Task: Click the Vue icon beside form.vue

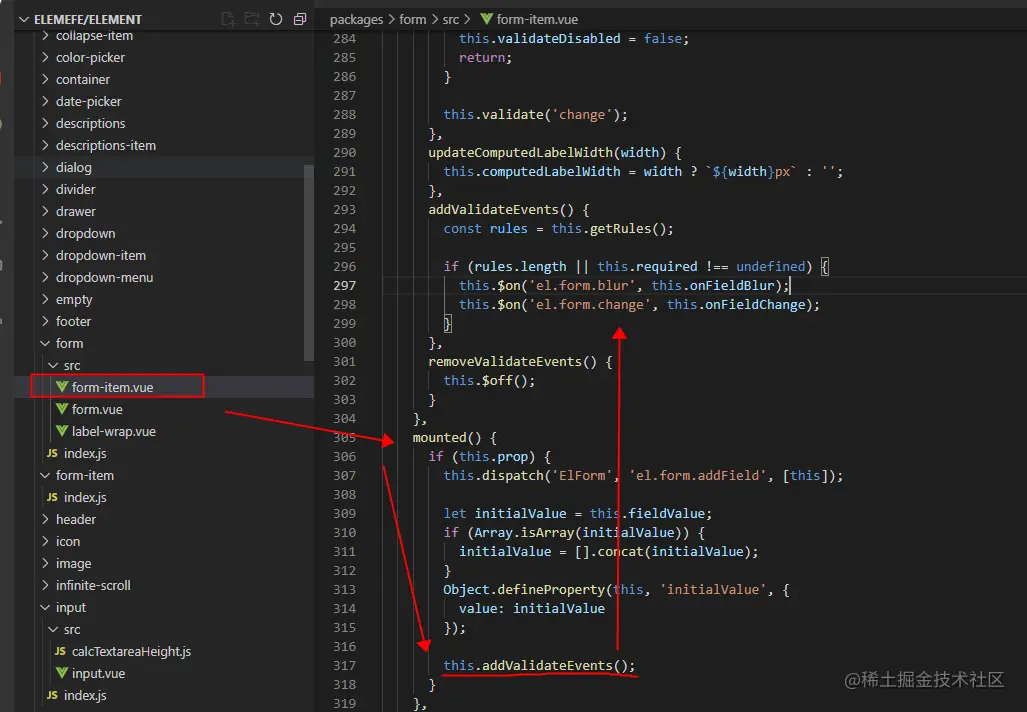Action: tap(62, 409)
